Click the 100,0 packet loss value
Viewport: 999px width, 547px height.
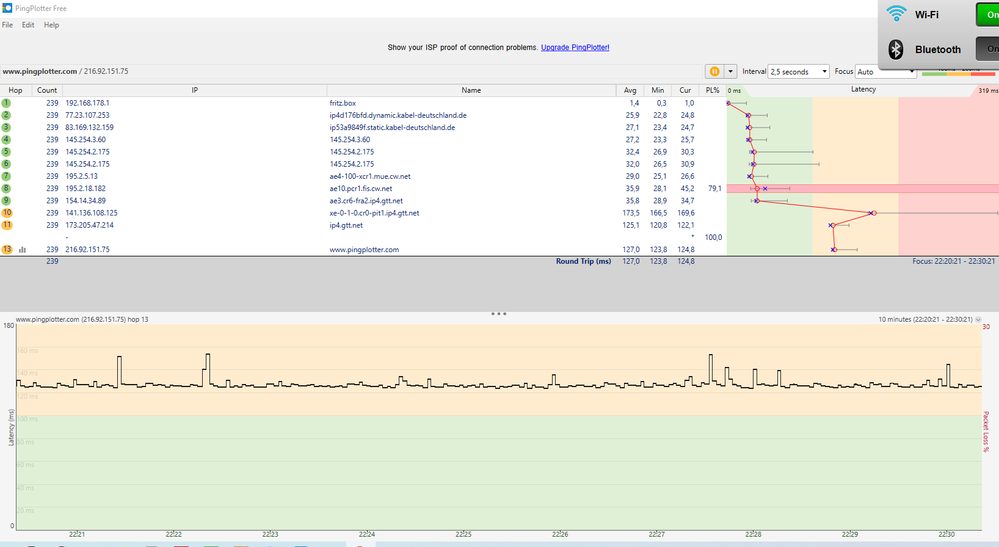click(x=713, y=237)
